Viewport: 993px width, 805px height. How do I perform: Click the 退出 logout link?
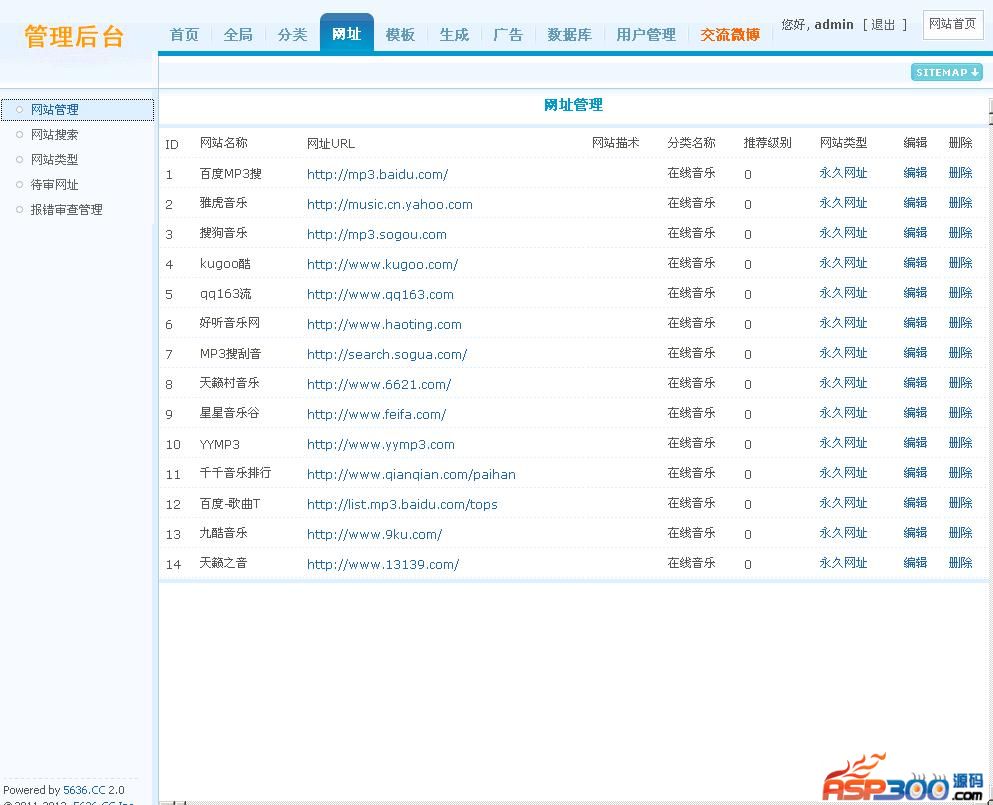coord(883,24)
